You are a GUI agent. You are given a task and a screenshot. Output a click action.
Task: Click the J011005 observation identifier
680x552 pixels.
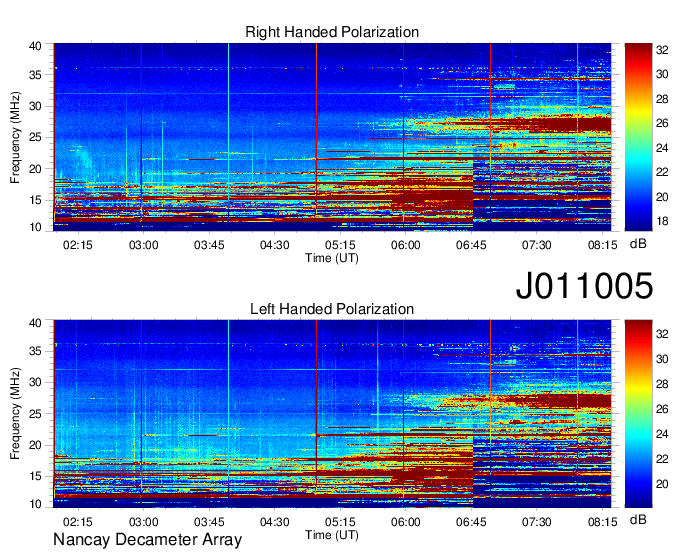click(x=584, y=286)
